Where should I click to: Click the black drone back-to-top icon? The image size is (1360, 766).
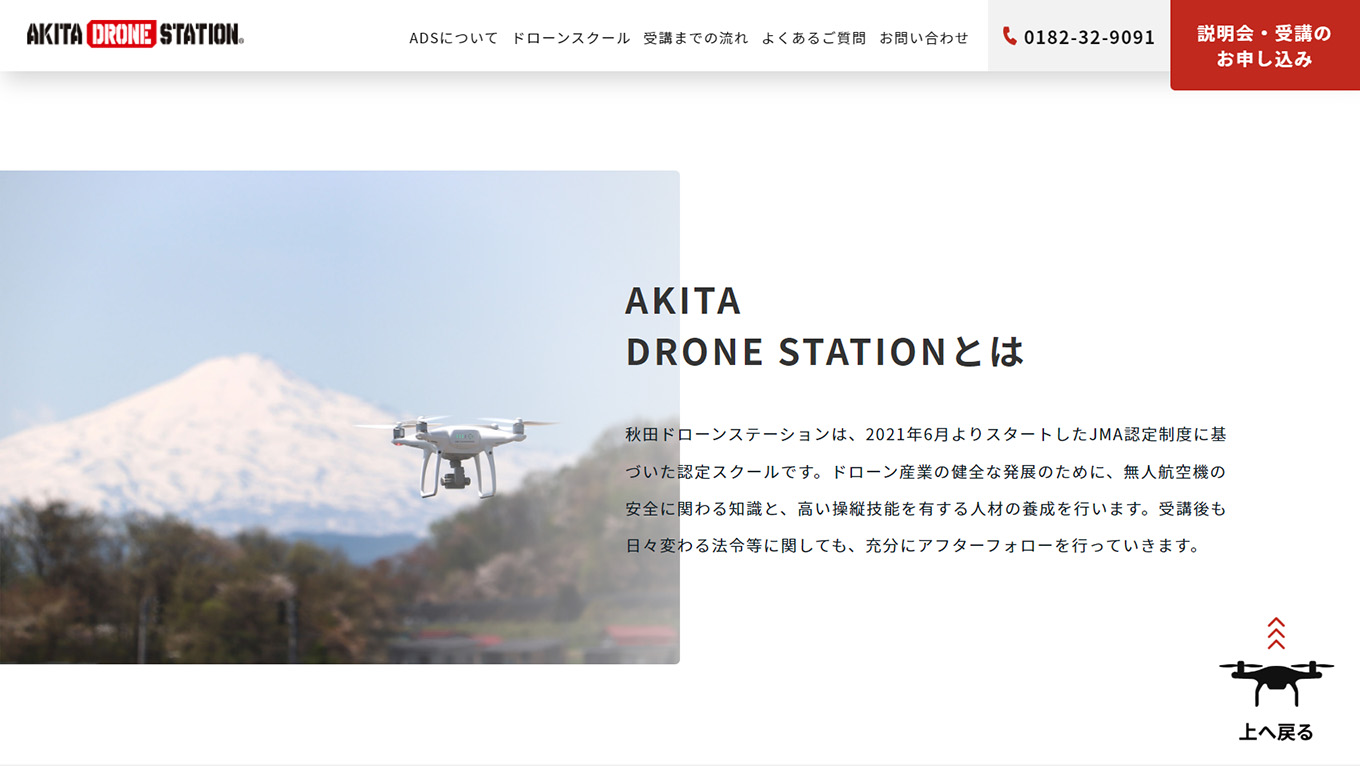(1276, 684)
